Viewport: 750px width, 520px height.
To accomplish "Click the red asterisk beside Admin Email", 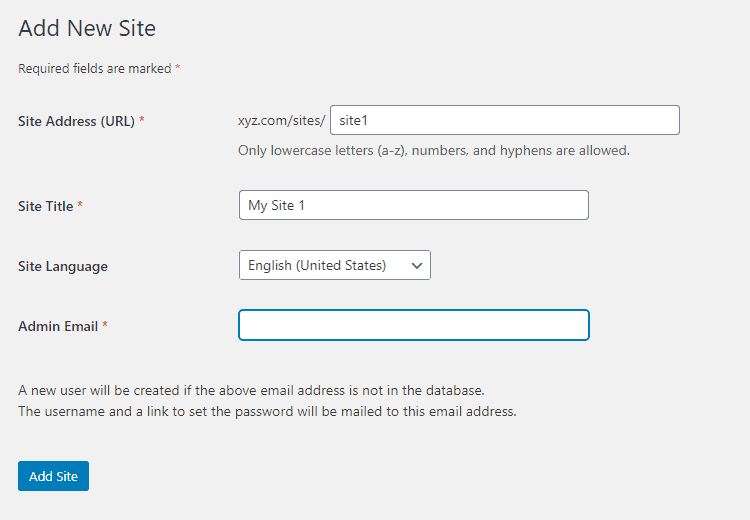I will pyautogui.click(x=105, y=324).
